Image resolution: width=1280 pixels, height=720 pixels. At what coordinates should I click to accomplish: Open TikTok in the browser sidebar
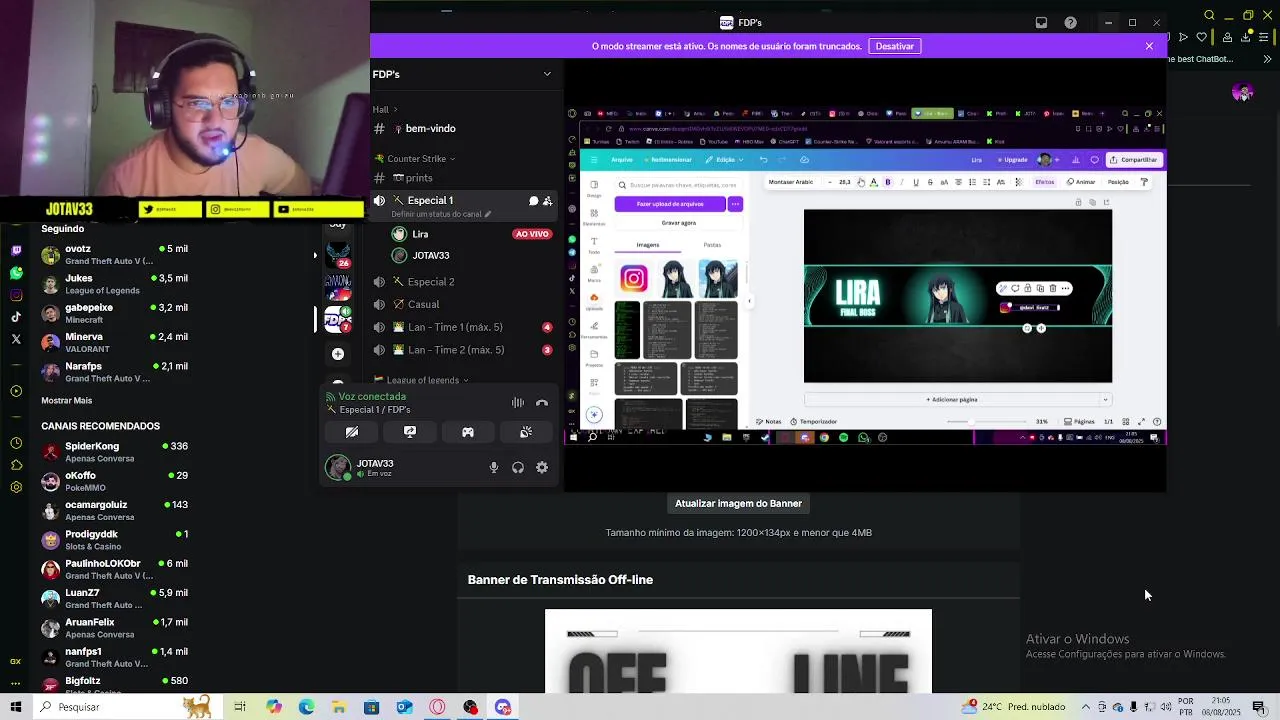16,317
